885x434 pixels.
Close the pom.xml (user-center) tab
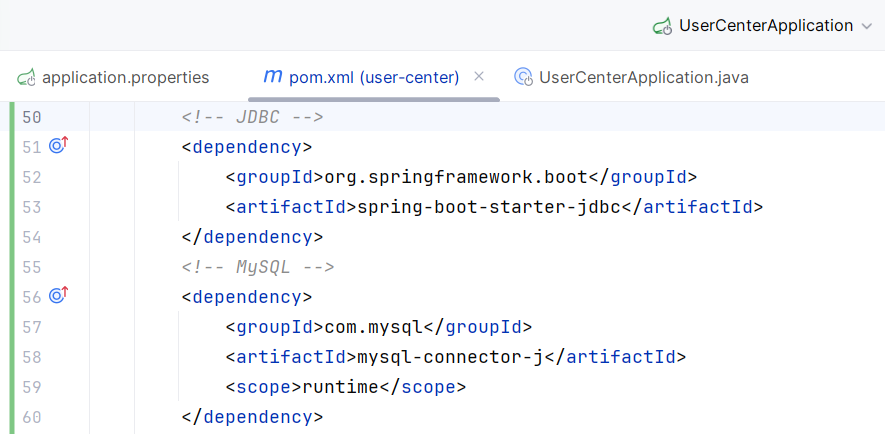pos(479,76)
